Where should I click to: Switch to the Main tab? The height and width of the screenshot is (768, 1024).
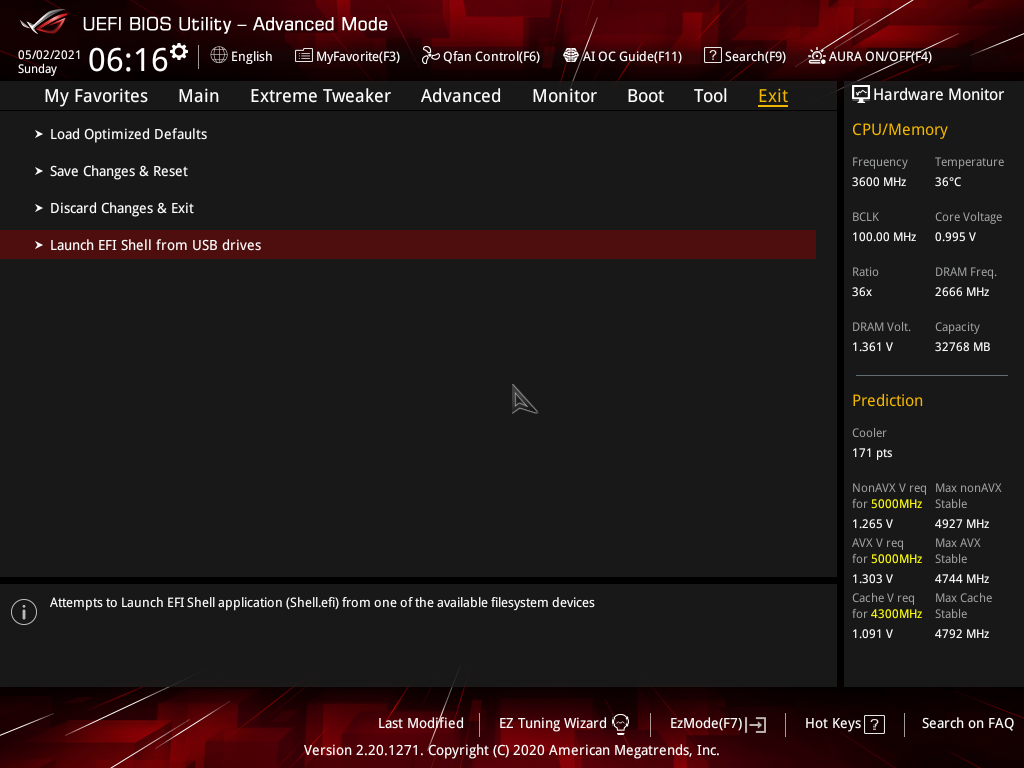(x=199, y=96)
